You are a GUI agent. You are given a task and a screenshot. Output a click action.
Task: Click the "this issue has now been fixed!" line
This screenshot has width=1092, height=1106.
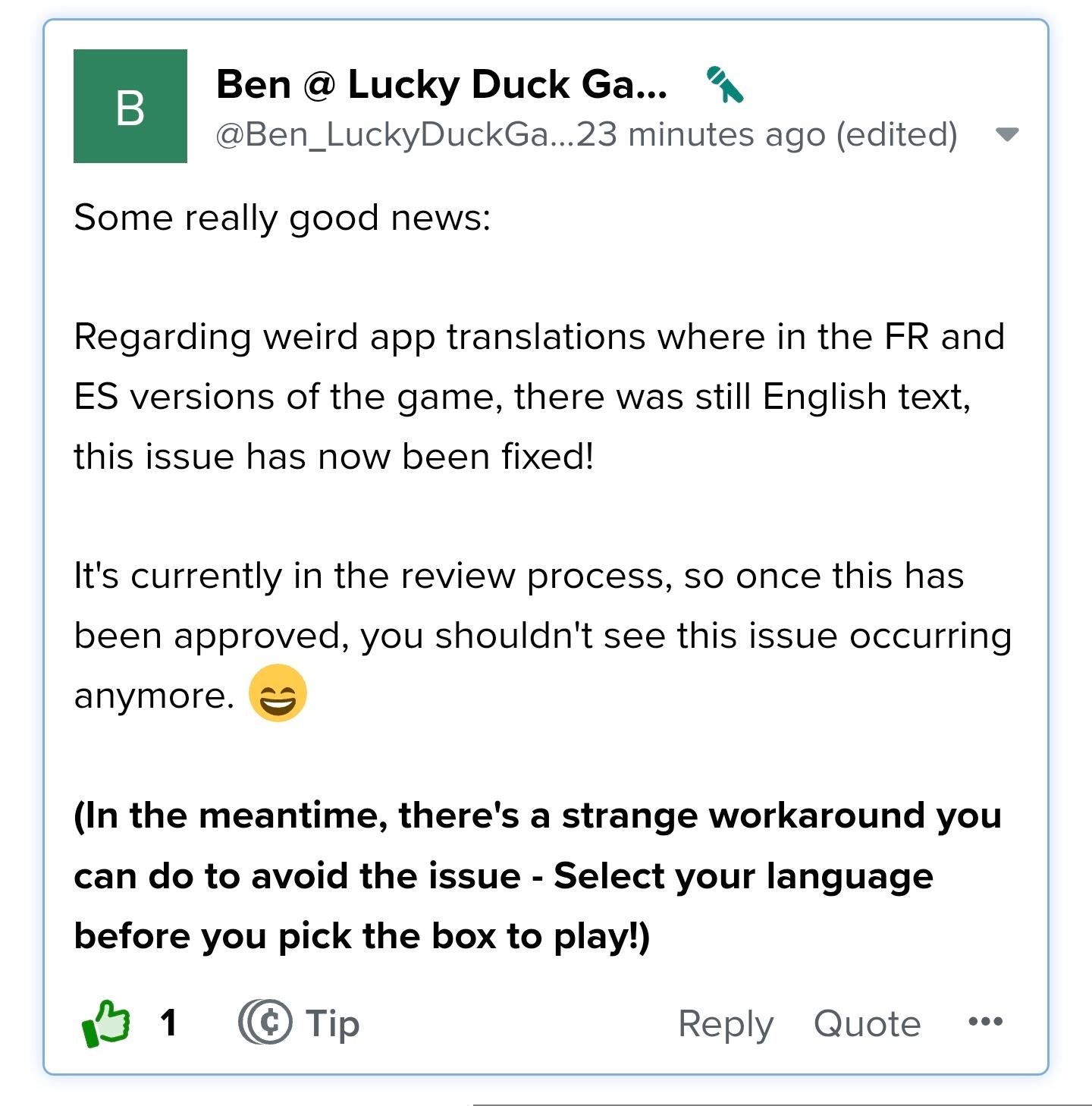coord(334,457)
